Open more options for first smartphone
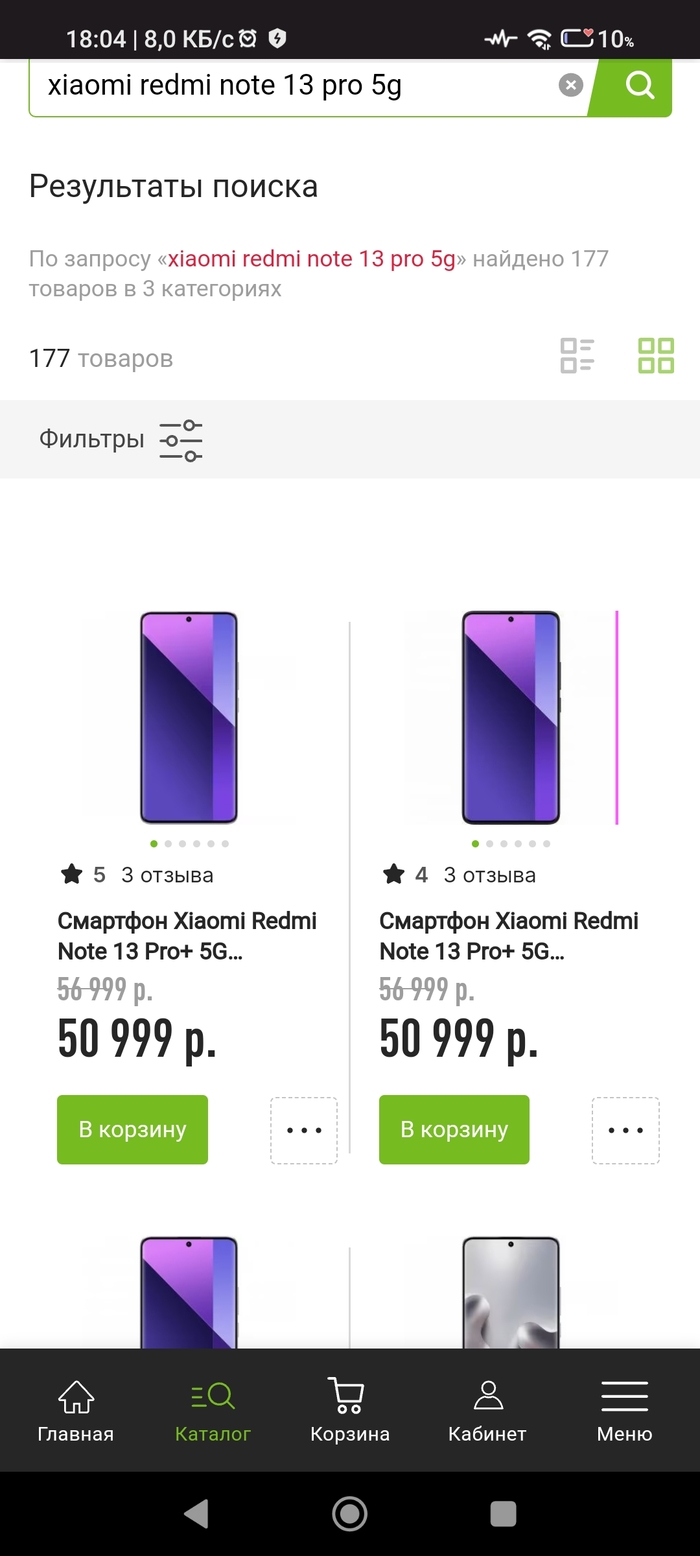The image size is (700, 1556). click(304, 1131)
